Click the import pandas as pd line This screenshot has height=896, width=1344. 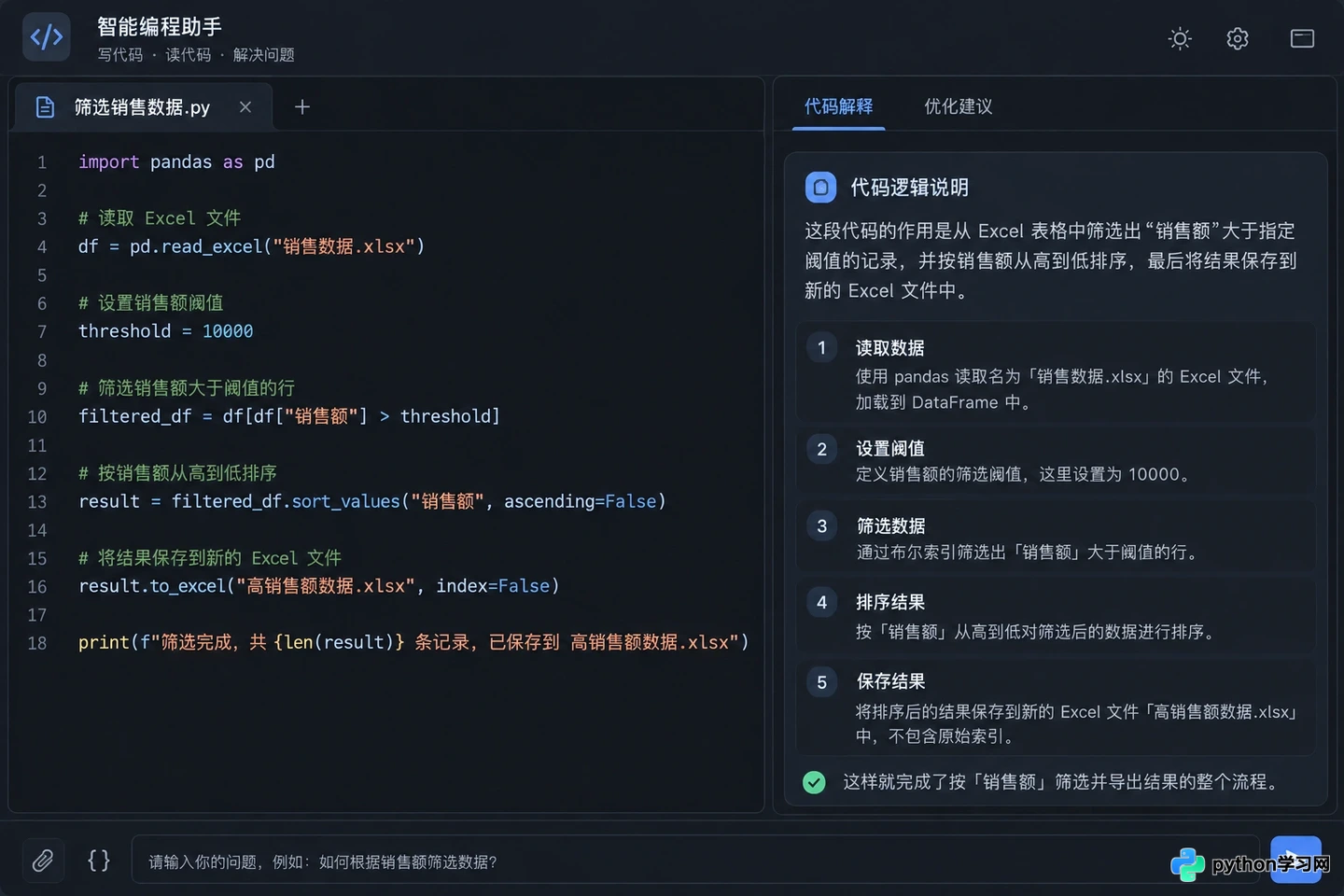click(x=176, y=161)
